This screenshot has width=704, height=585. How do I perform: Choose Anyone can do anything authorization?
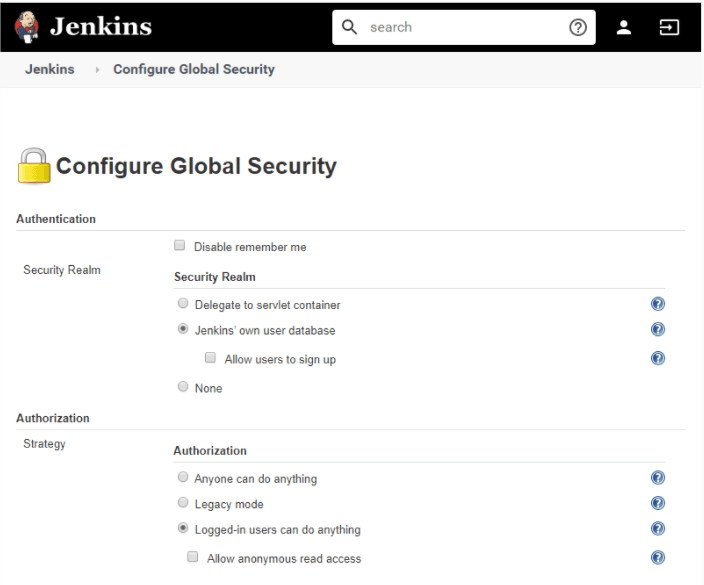pos(182,478)
